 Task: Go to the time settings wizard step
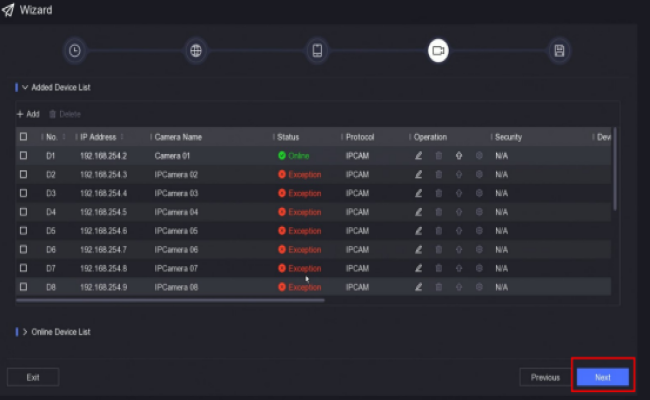pyautogui.click(x=75, y=51)
